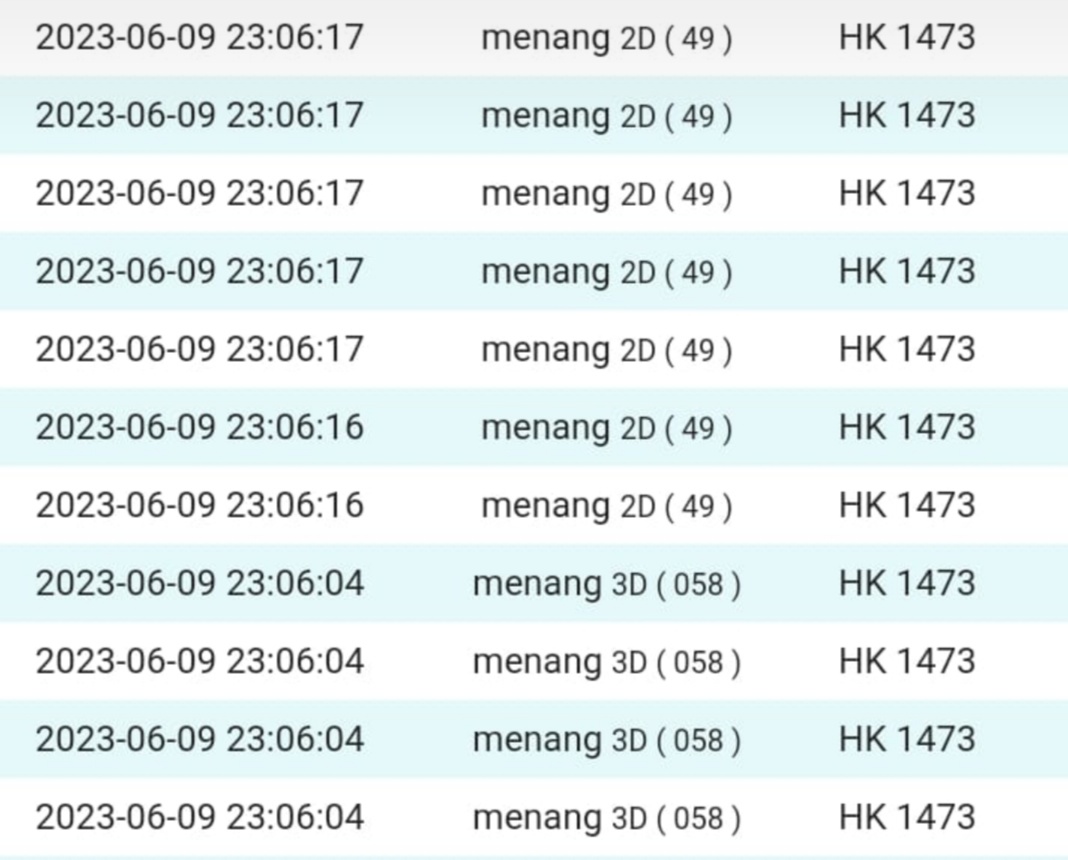1068x860 pixels.
Task: Select "menang 2D (49)" in first 23:06:16 row
Action: (x=606, y=427)
